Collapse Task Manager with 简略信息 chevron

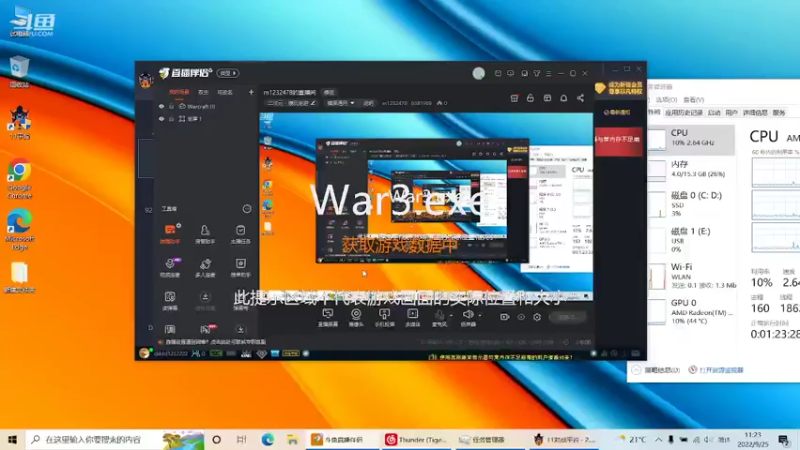[636, 370]
